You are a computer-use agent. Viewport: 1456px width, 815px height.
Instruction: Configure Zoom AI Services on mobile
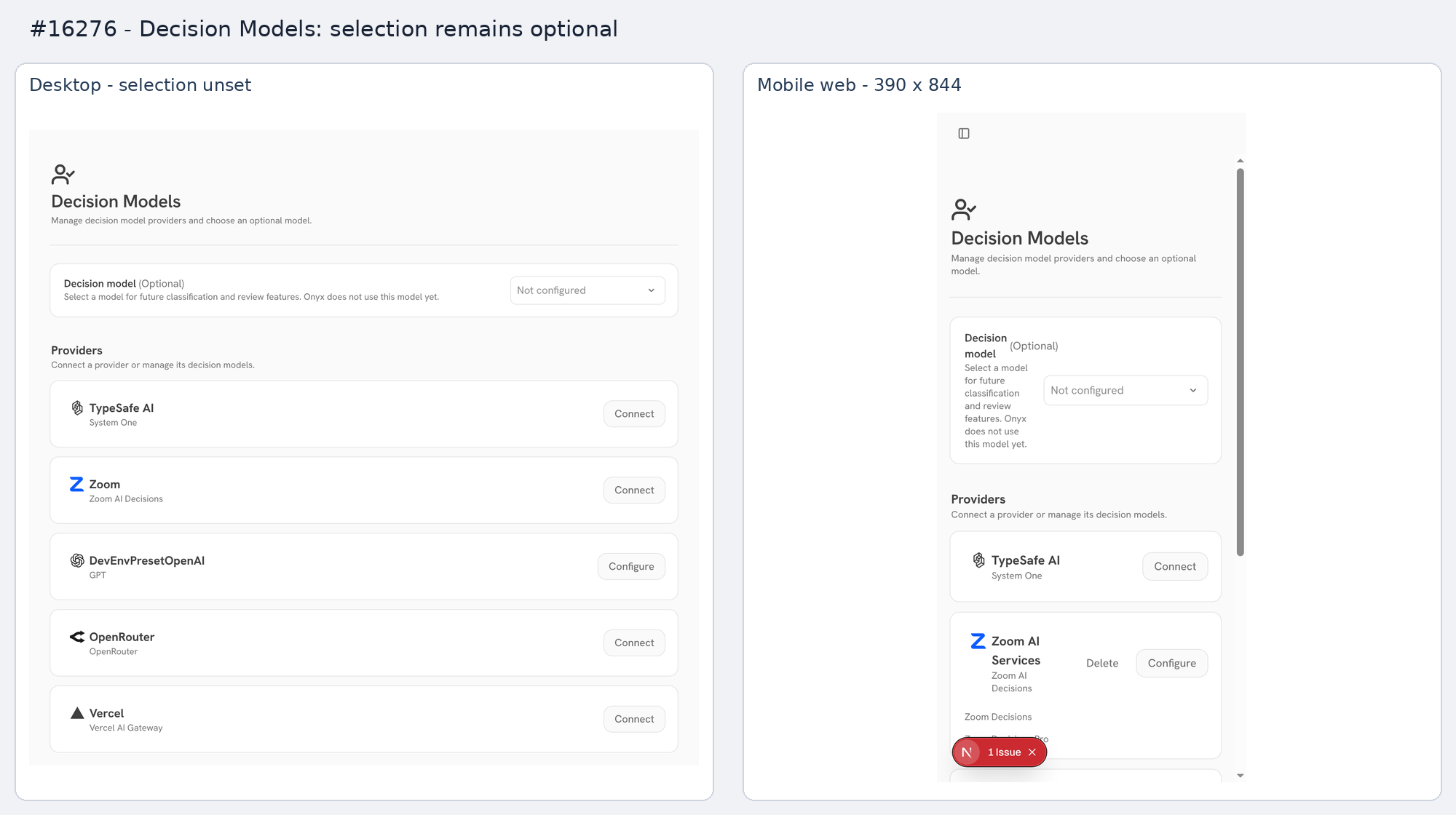coord(1172,664)
